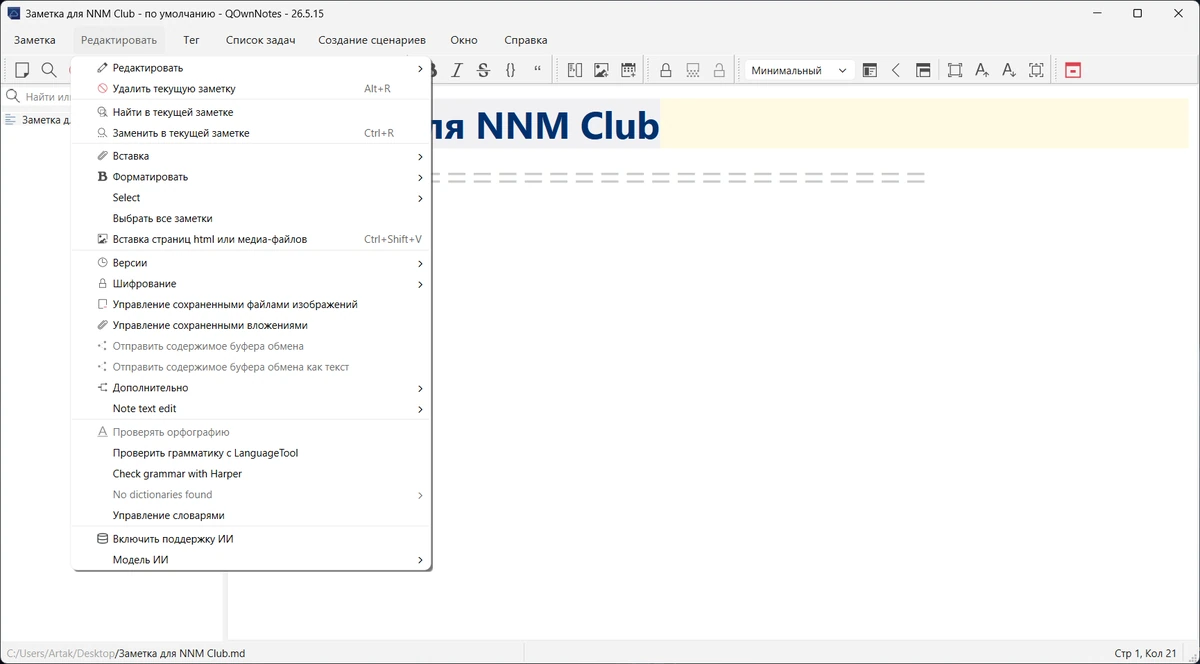1200x664 pixels.
Task: Click the calendar date insert icon
Action: pos(628,70)
